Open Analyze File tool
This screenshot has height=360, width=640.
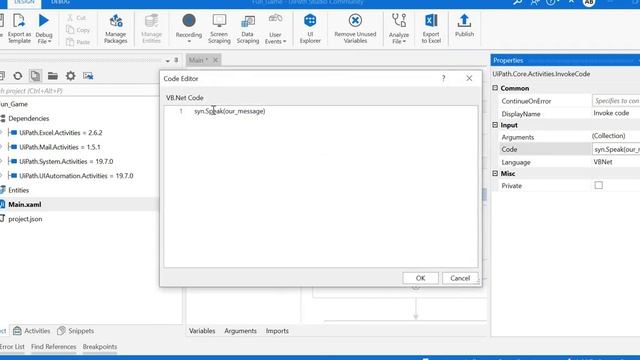point(399,28)
